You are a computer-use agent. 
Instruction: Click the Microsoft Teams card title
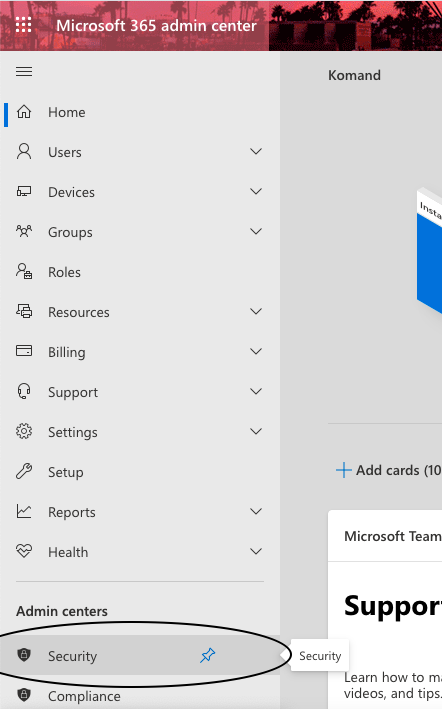click(x=393, y=536)
